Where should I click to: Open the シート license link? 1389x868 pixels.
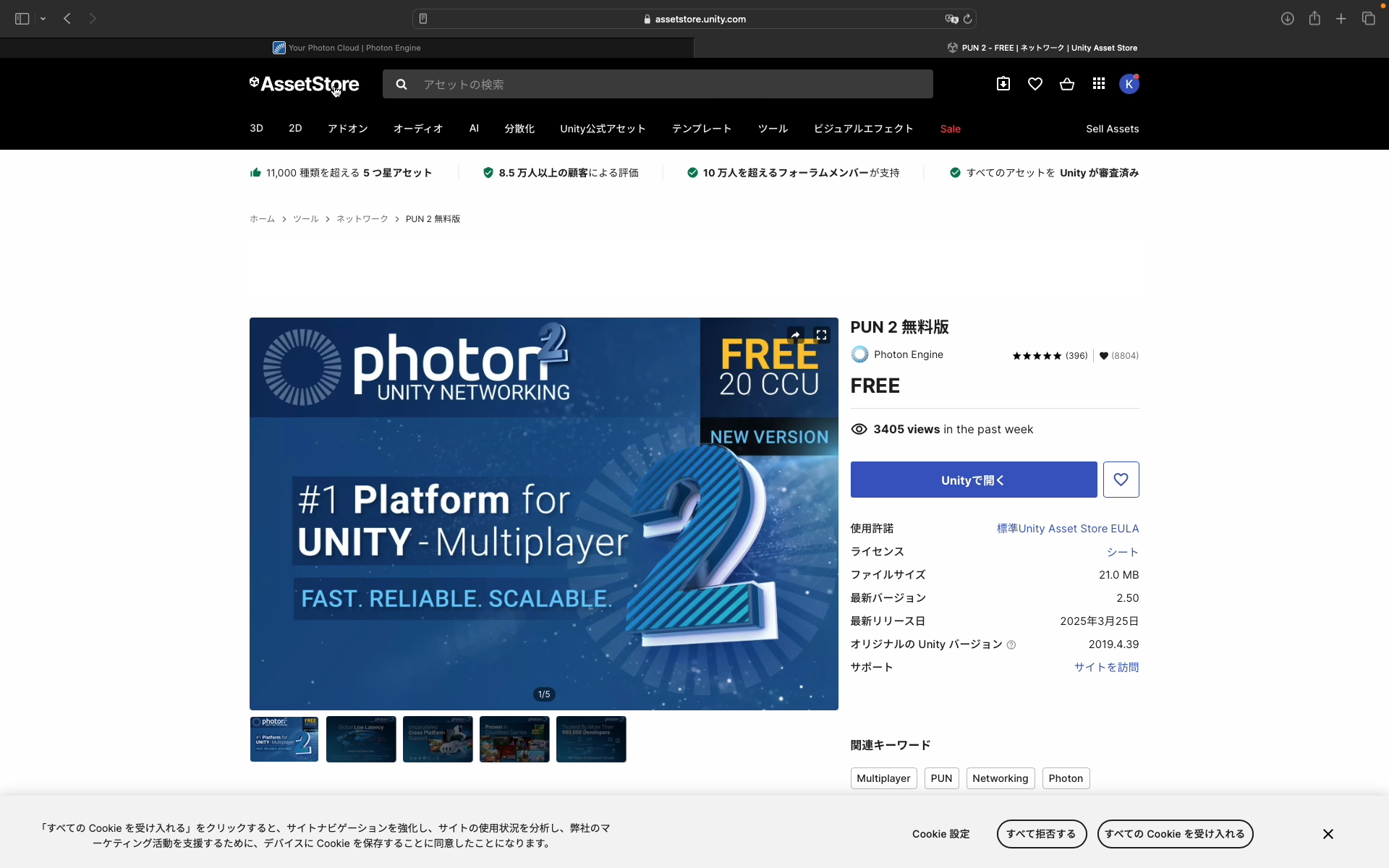pos(1123,551)
